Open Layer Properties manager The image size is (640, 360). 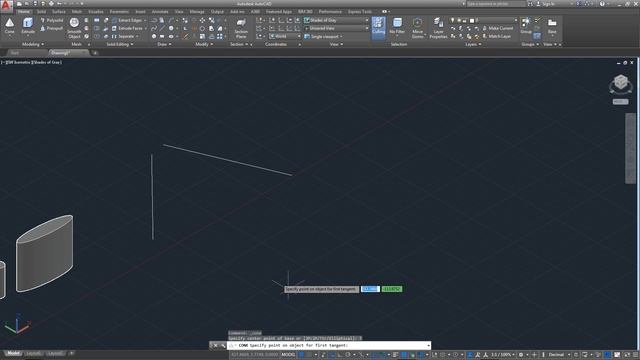pyautogui.click(x=438, y=28)
